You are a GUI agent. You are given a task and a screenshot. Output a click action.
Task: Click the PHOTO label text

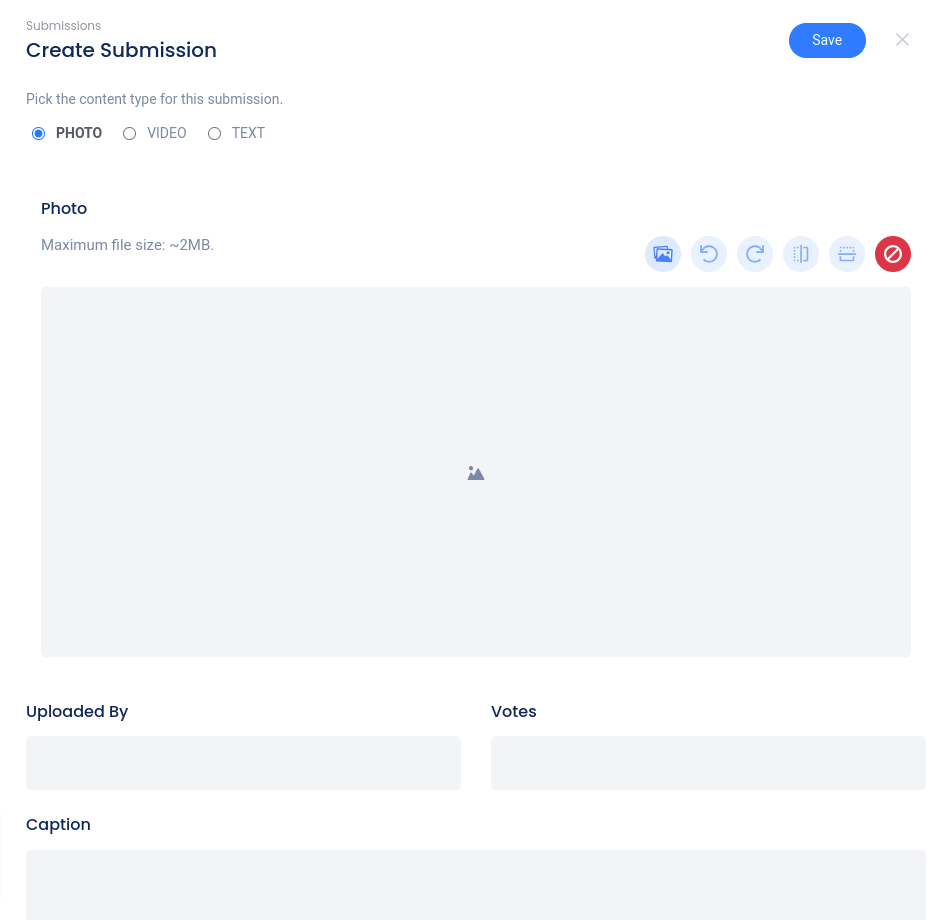point(79,133)
